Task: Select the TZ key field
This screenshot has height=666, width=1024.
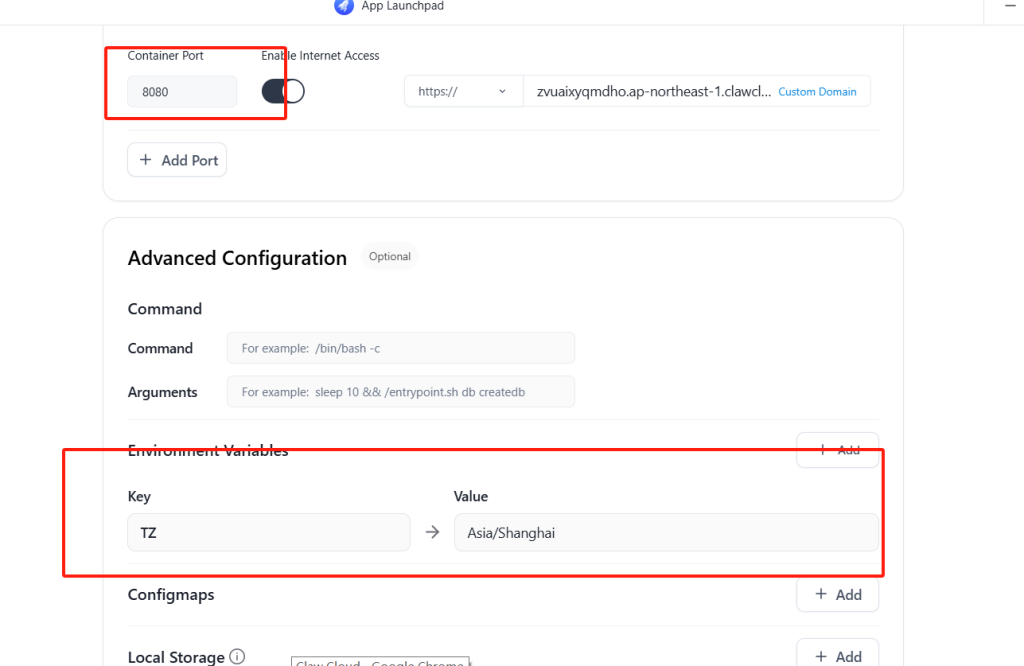Action: tap(268, 533)
